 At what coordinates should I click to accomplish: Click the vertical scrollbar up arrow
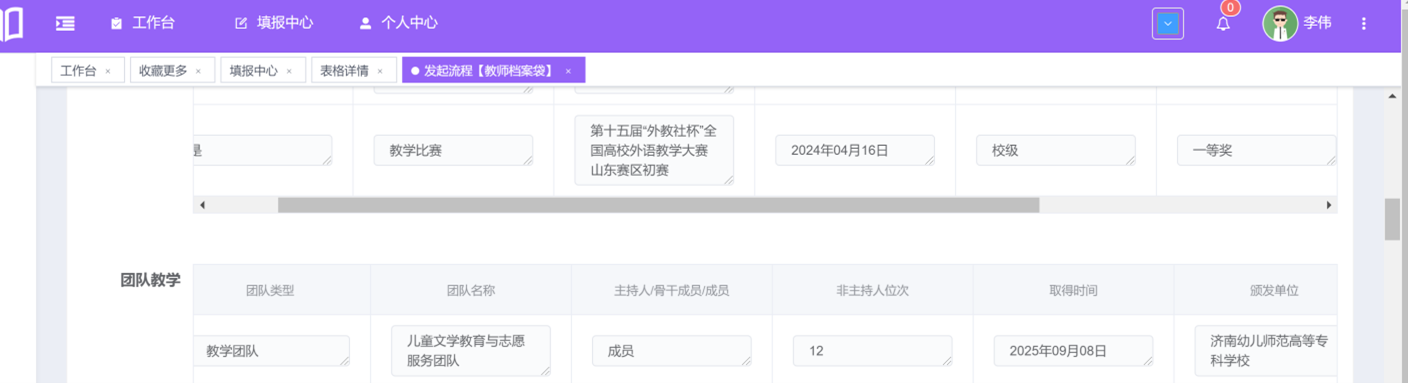click(1392, 96)
